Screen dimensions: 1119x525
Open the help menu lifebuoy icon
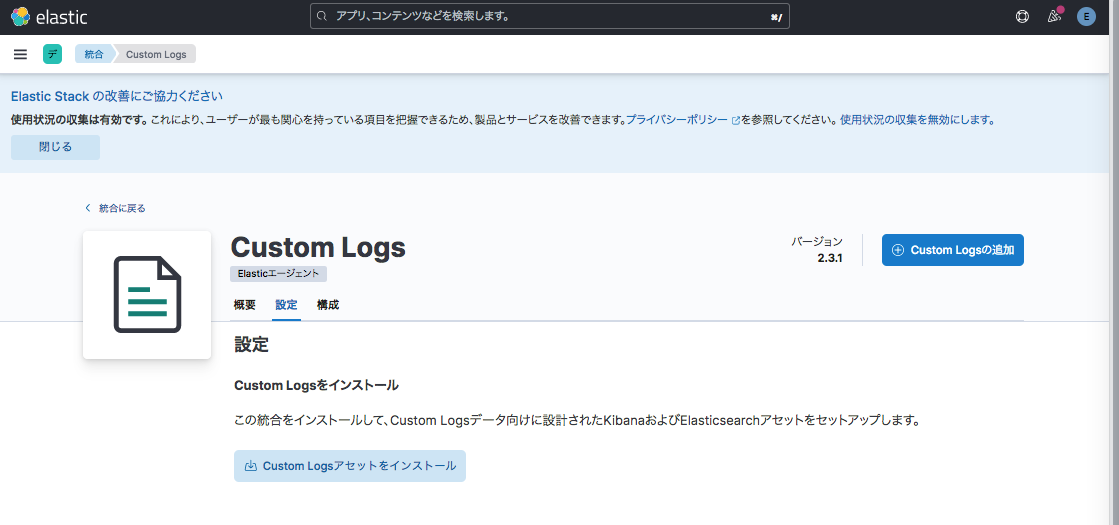[x=1022, y=17]
